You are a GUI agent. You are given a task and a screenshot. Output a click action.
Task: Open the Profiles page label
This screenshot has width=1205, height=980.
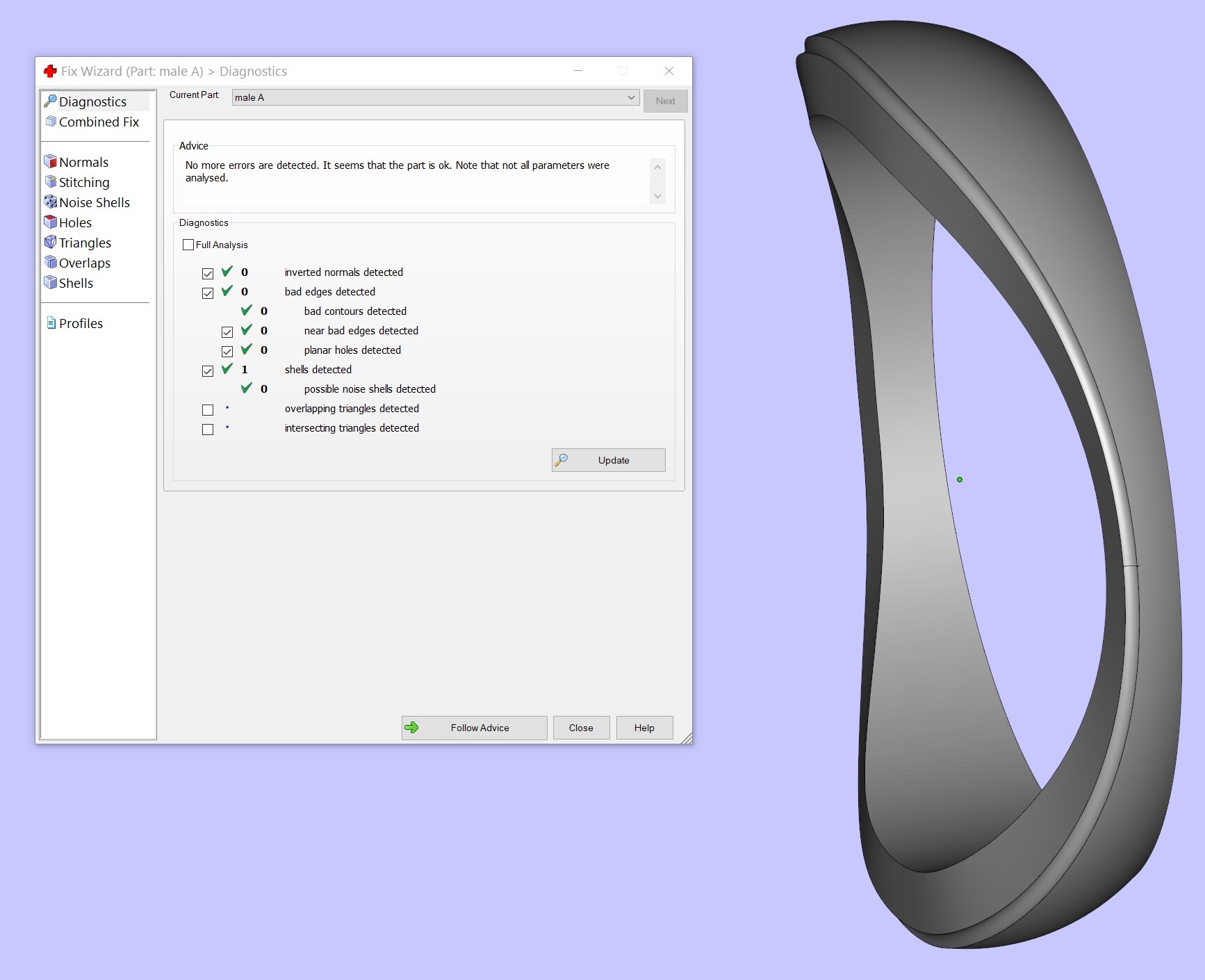(x=81, y=323)
